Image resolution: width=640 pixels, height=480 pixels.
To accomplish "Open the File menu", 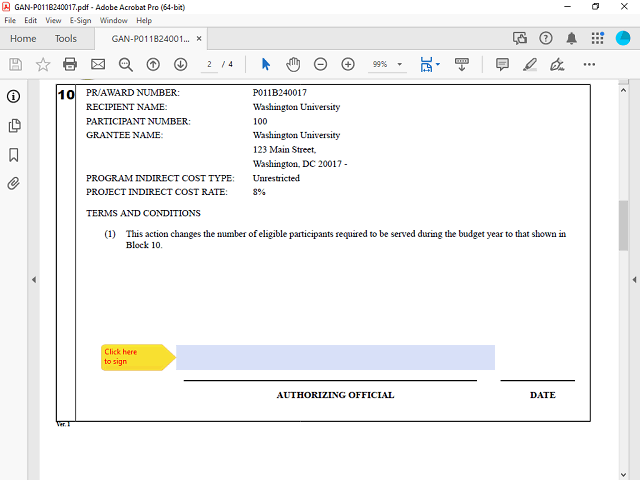I will [x=10, y=20].
